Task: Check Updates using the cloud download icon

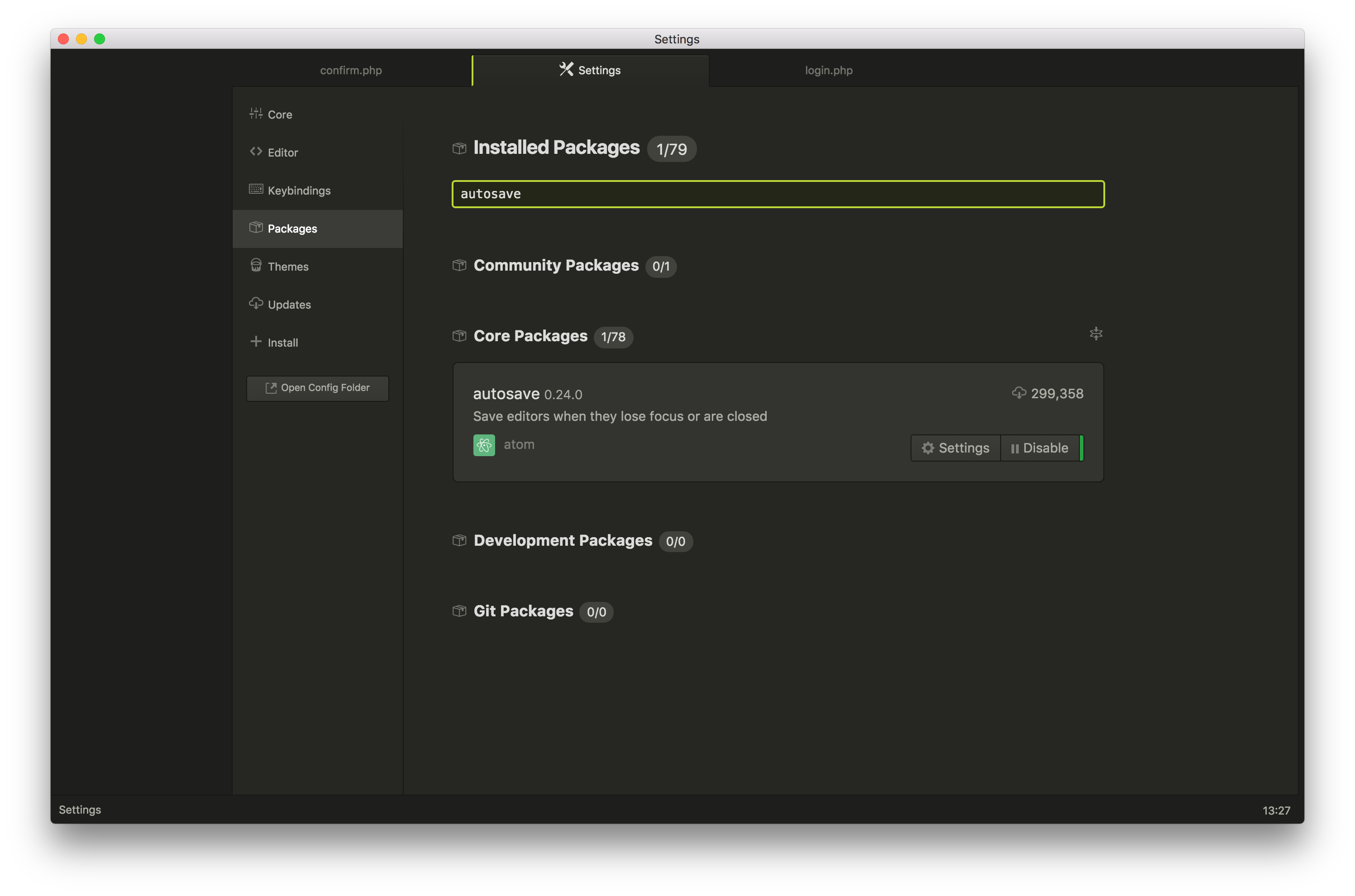Action: 256,304
